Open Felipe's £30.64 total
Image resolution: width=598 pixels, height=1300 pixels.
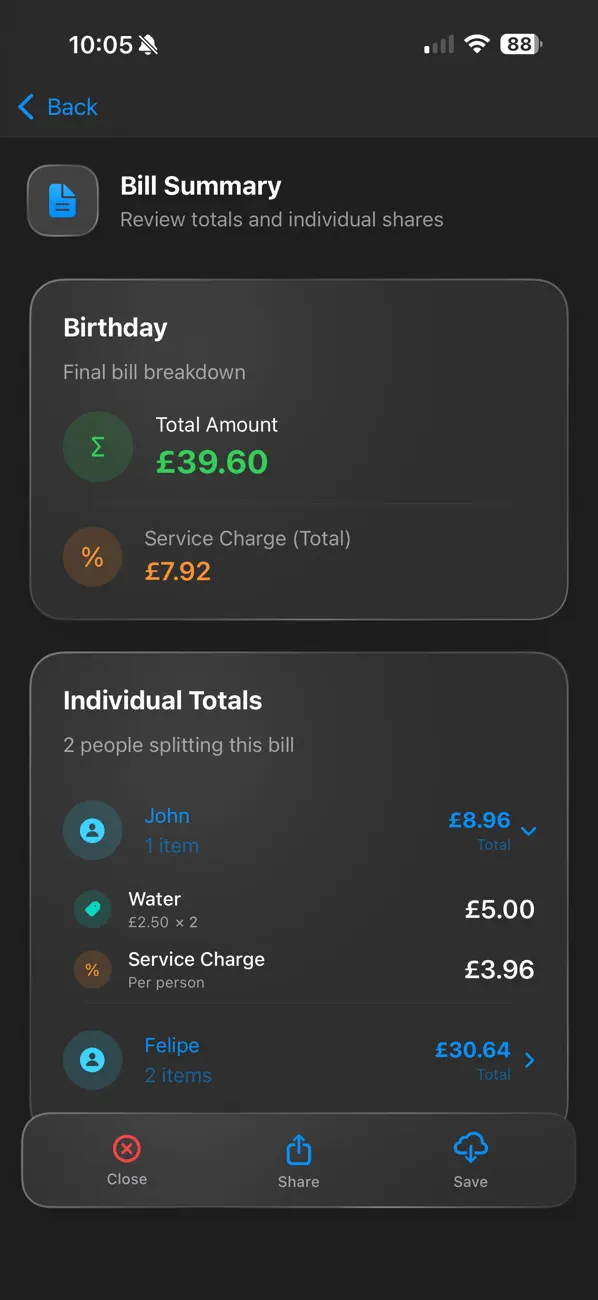click(x=473, y=1050)
